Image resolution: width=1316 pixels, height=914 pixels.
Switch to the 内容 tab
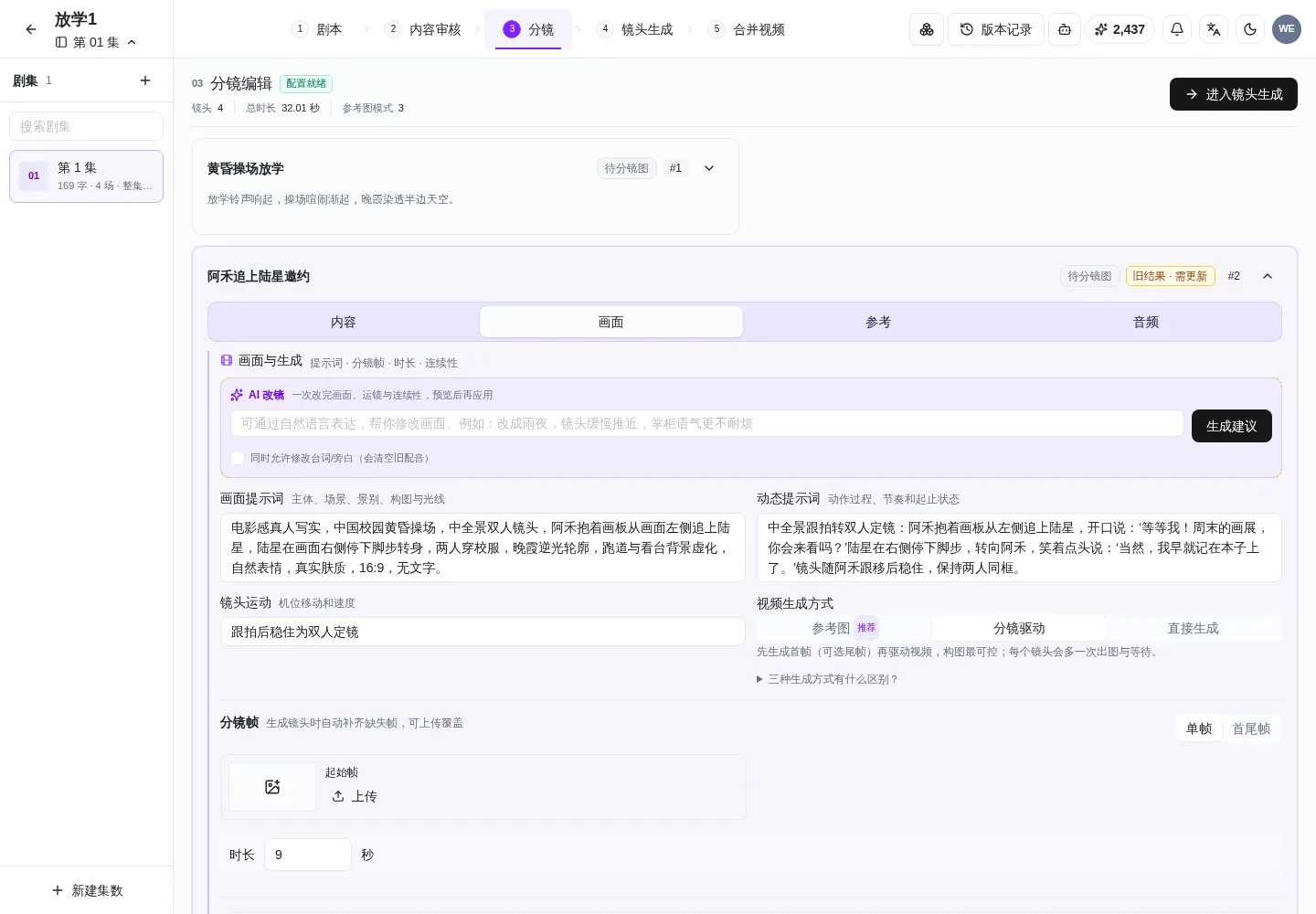click(x=344, y=322)
